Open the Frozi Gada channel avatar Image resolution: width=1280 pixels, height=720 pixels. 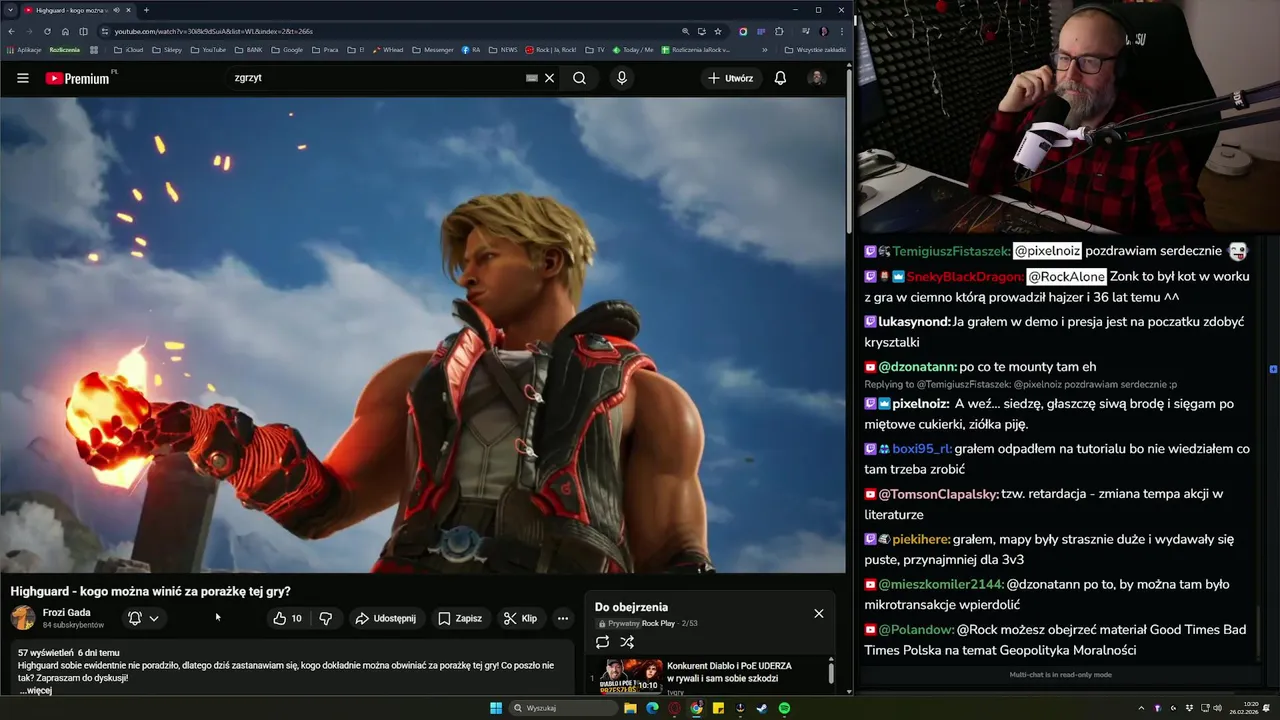coord(23,618)
